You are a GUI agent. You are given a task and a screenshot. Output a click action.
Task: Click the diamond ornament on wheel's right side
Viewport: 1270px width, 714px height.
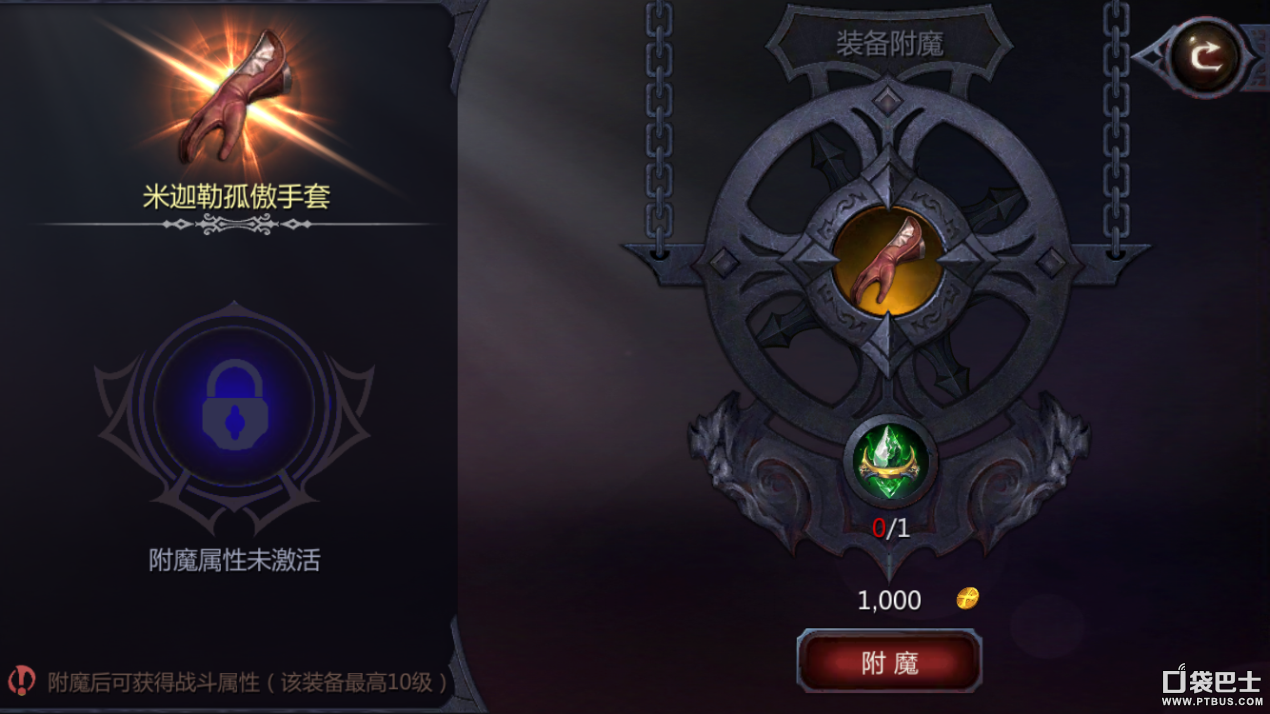pyautogui.click(x=1052, y=262)
